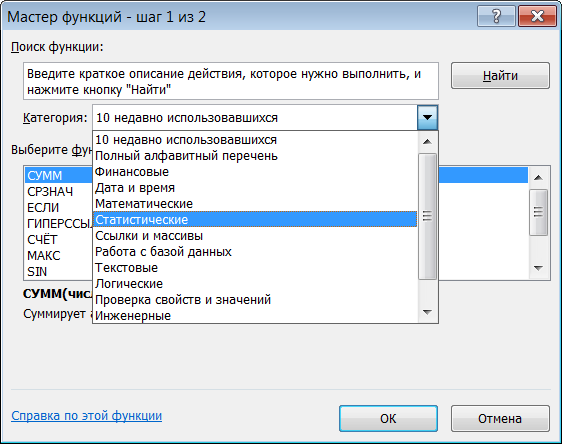The width and height of the screenshot is (562, 444).
Task: Click category list scroll down arrow
Action: [427, 312]
